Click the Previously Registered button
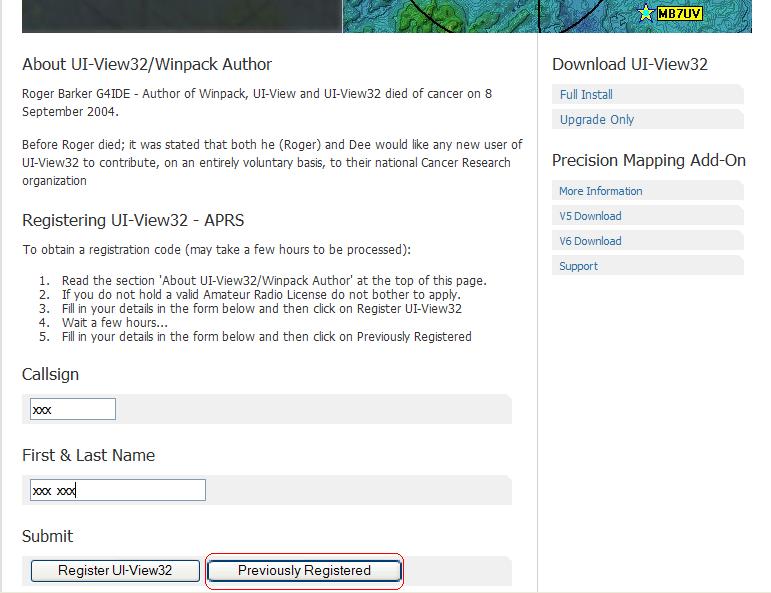Viewport: 771px width, 593px height. [x=304, y=570]
